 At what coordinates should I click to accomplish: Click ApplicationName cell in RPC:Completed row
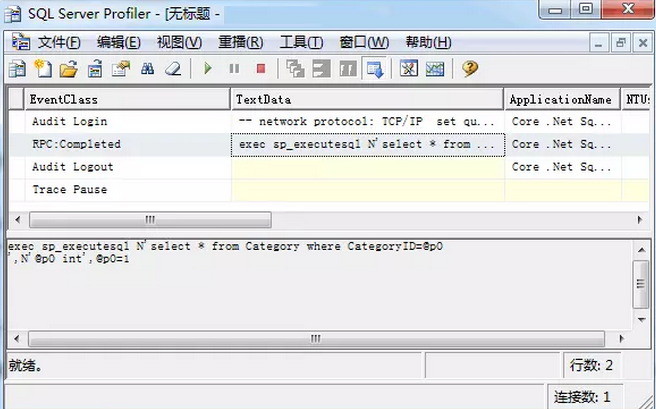tap(563, 144)
